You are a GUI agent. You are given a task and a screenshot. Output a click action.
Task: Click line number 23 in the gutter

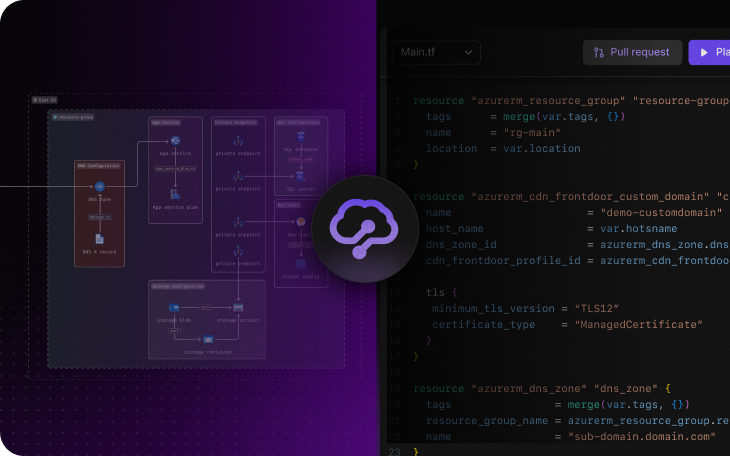[x=394, y=451]
